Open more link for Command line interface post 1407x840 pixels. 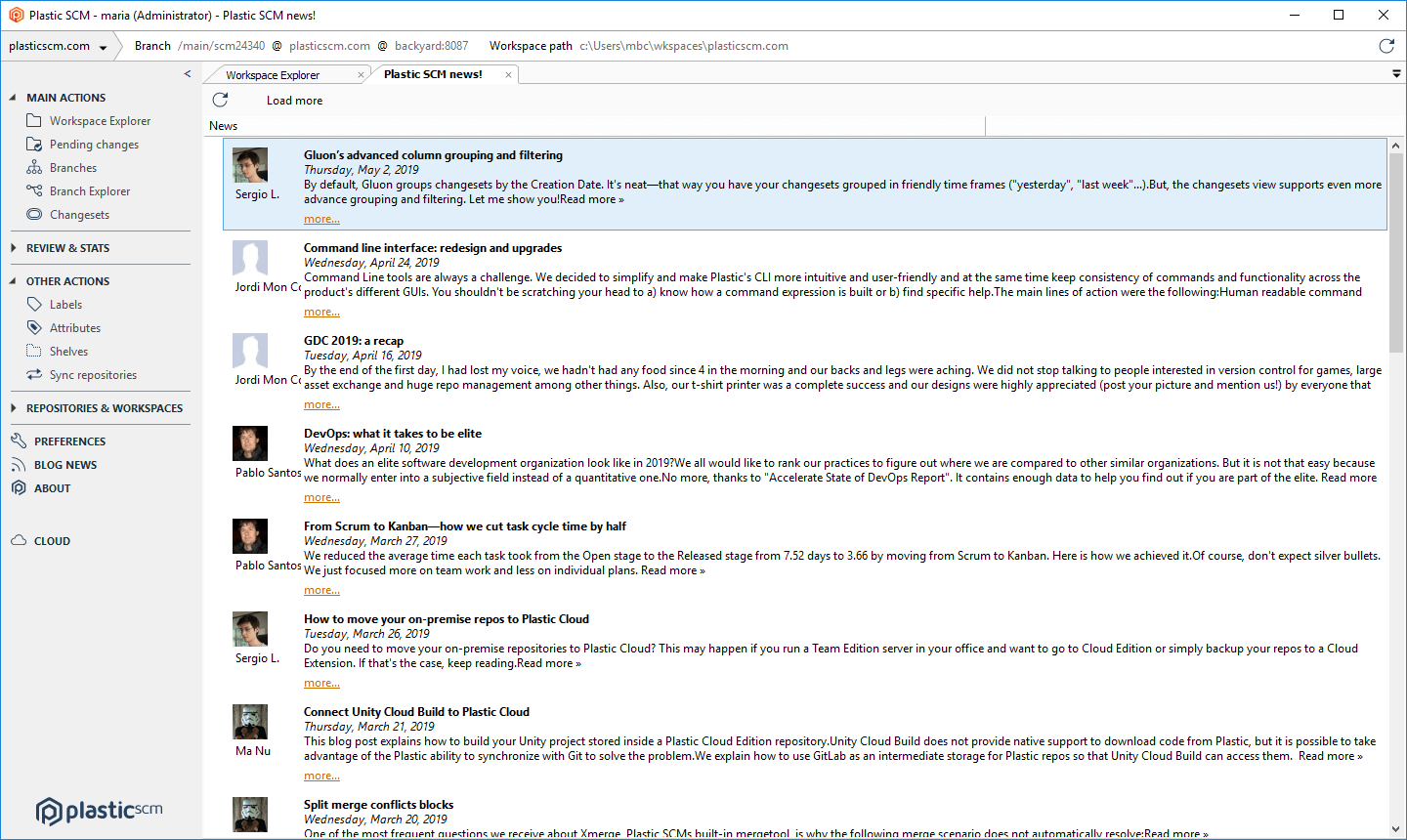tap(321, 313)
